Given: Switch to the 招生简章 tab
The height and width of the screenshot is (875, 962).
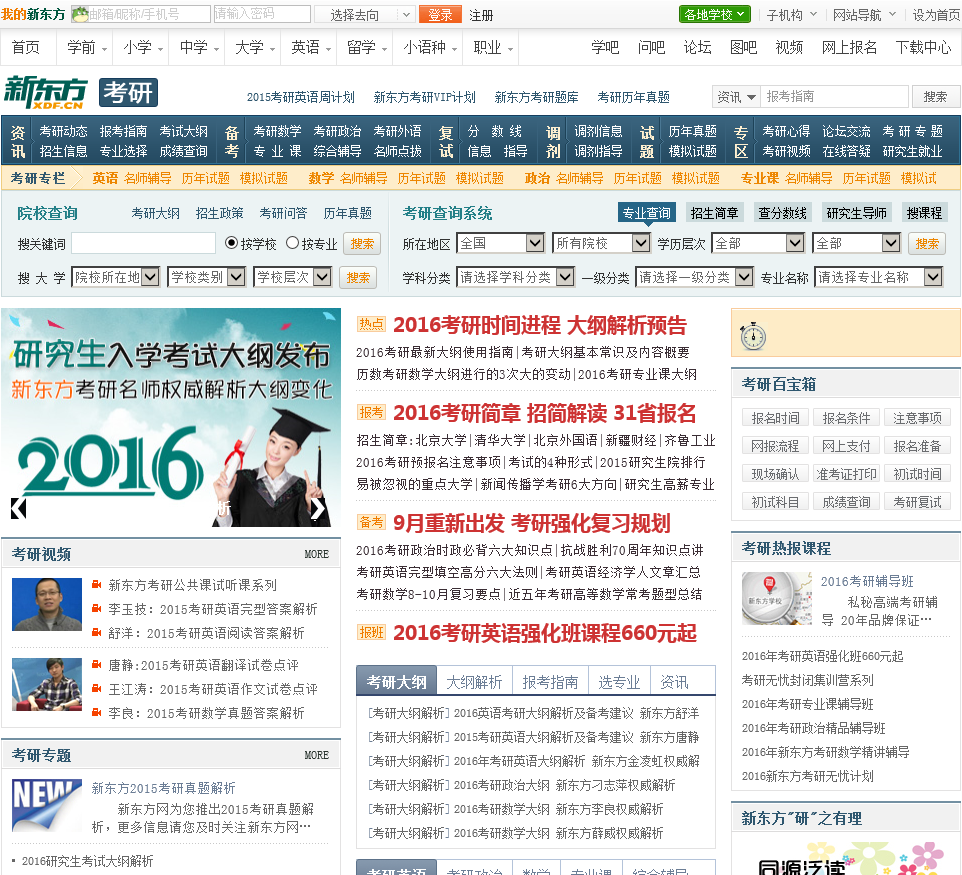Looking at the screenshot, I should pos(714,213).
